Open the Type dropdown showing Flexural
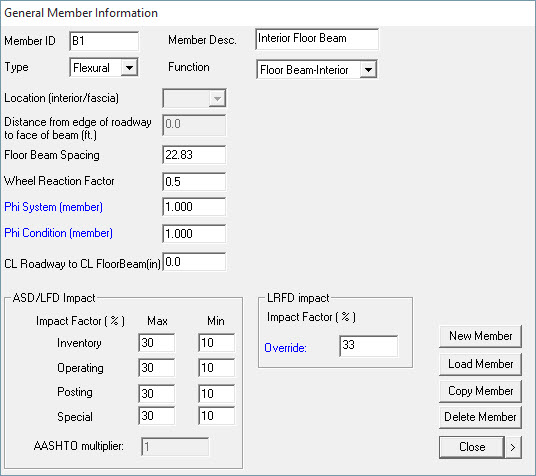This screenshot has height=476, width=536. pos(129,67)
